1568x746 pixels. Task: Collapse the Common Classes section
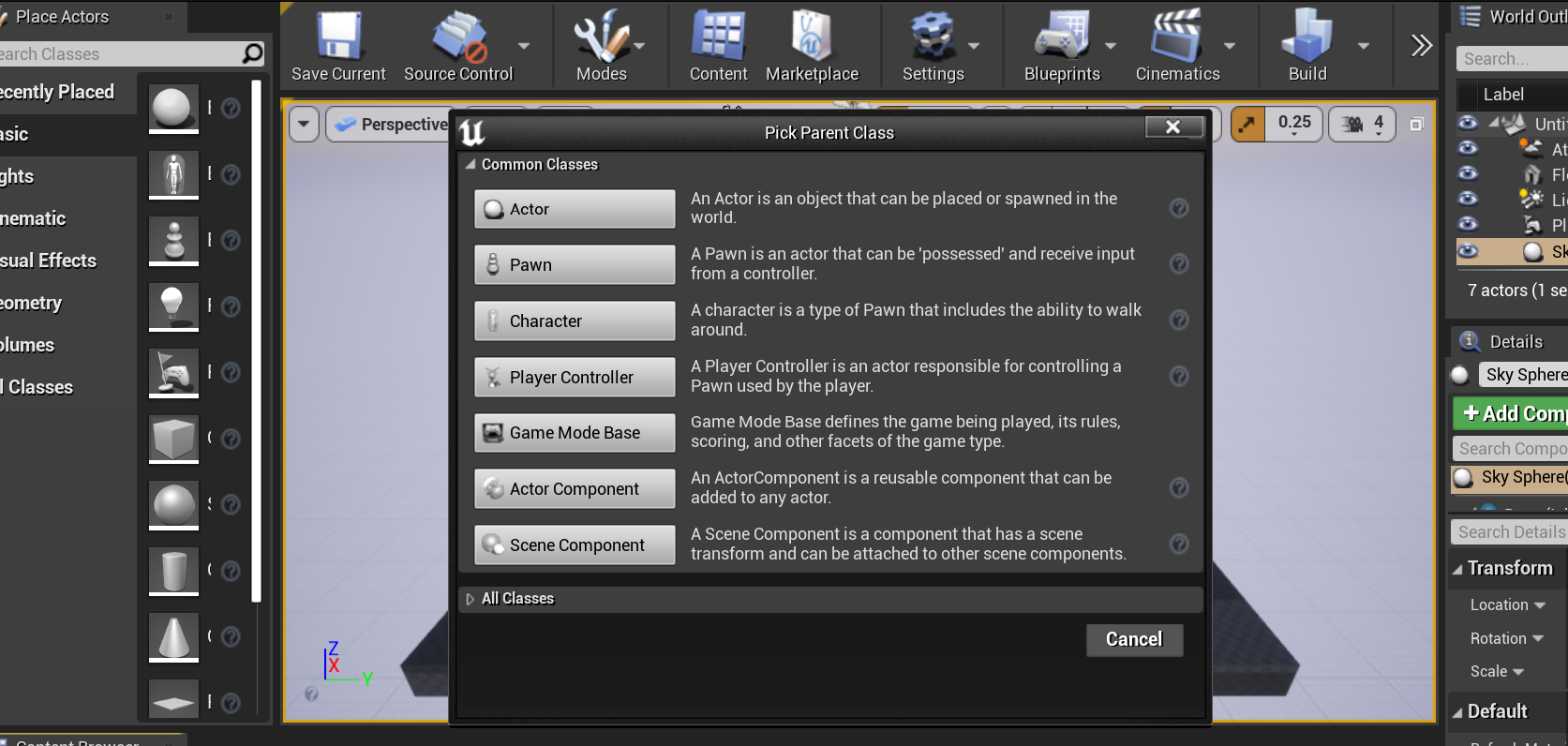470,164
